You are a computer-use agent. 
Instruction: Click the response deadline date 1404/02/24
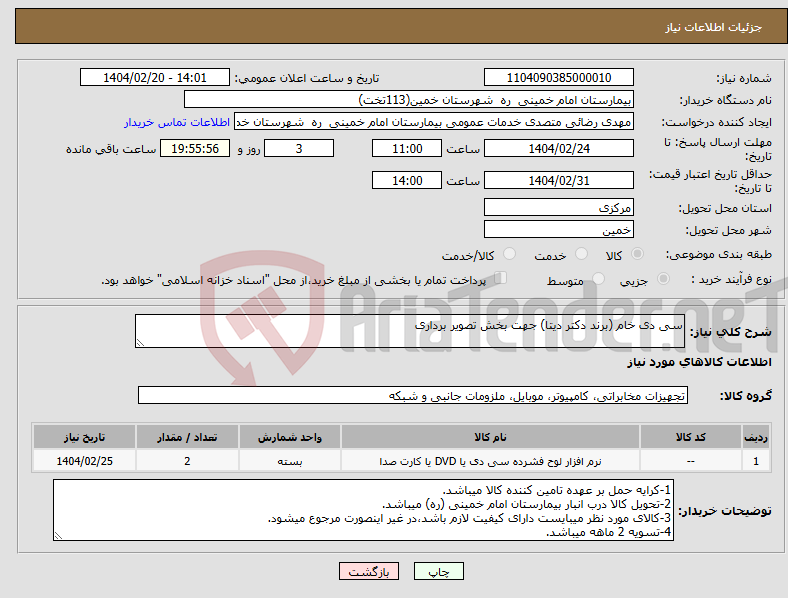coord(558,148)
